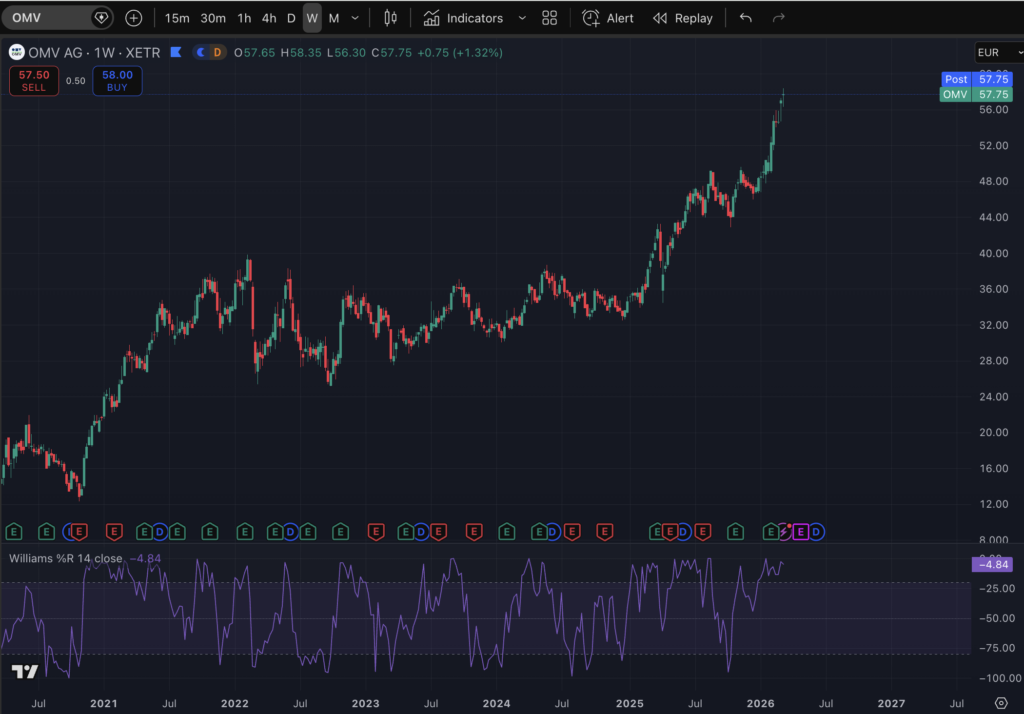This screenshot has width=1024, height=714.
Task: Click the TradingView logo on the chart
Action: point(25,672)
